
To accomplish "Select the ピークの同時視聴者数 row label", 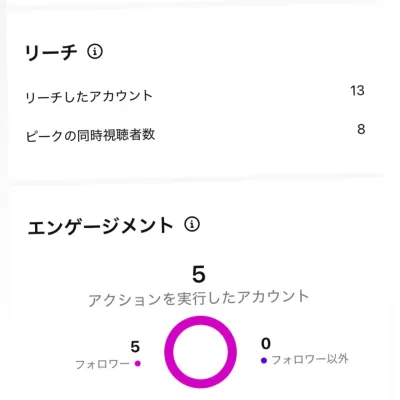I will (x=90, y=135).
